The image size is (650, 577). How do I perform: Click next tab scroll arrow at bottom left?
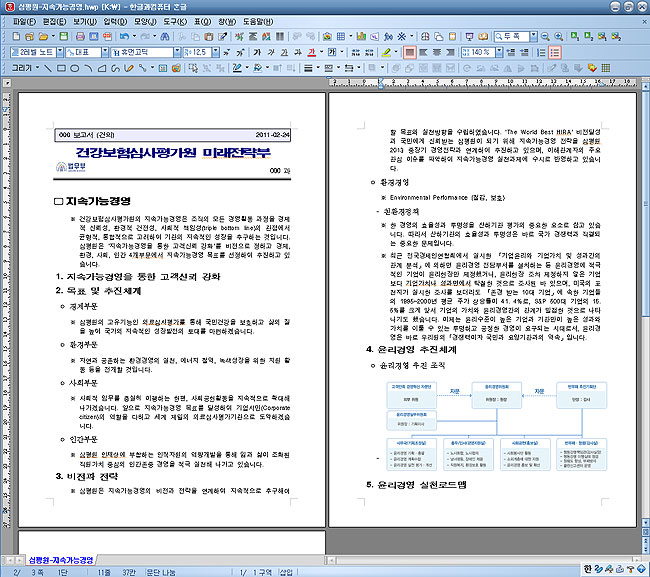point(19,560)
